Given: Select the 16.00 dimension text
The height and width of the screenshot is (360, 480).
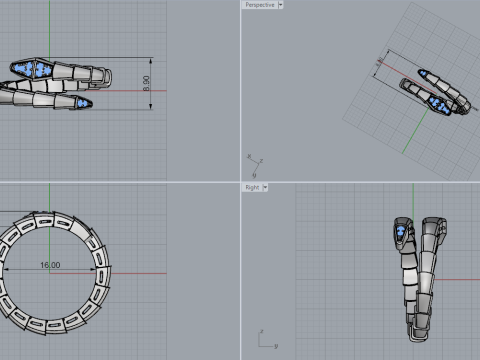Looking at the screenshot, I should pos(50,265).
